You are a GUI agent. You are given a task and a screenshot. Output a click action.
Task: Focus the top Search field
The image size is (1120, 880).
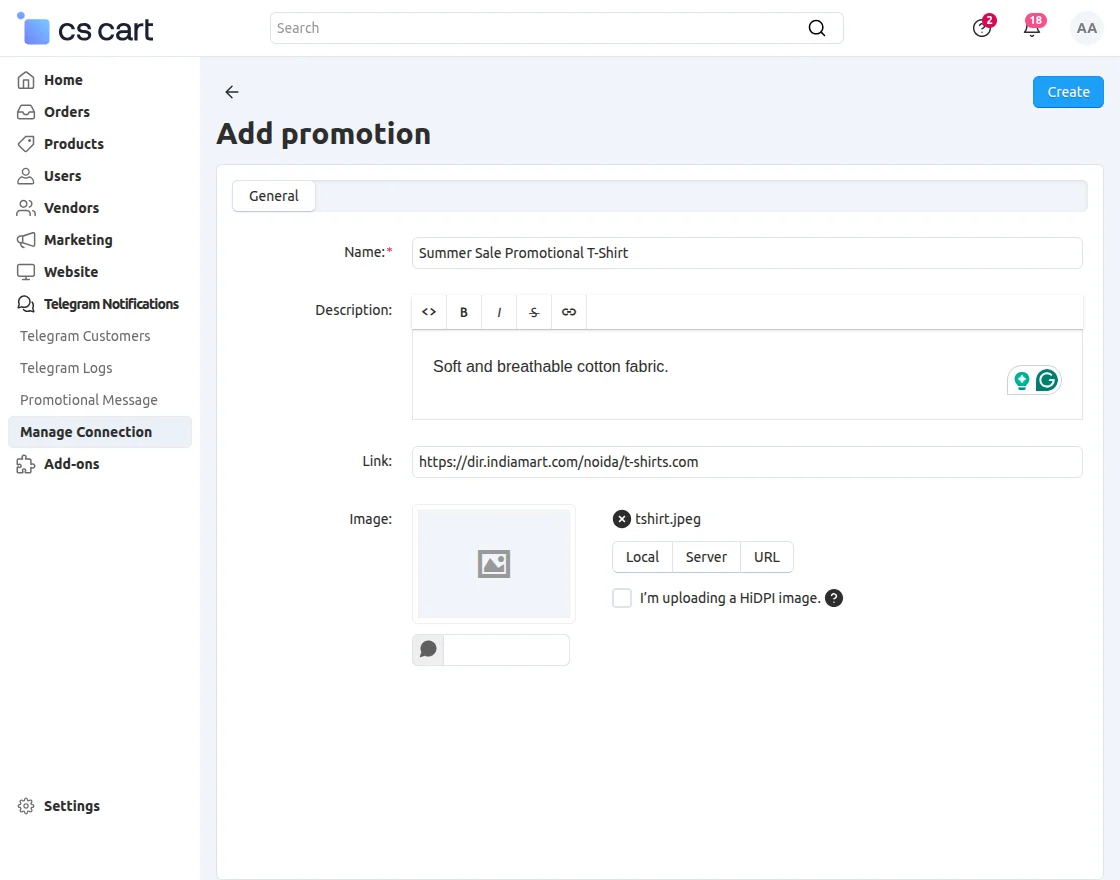tap(556, 28)
